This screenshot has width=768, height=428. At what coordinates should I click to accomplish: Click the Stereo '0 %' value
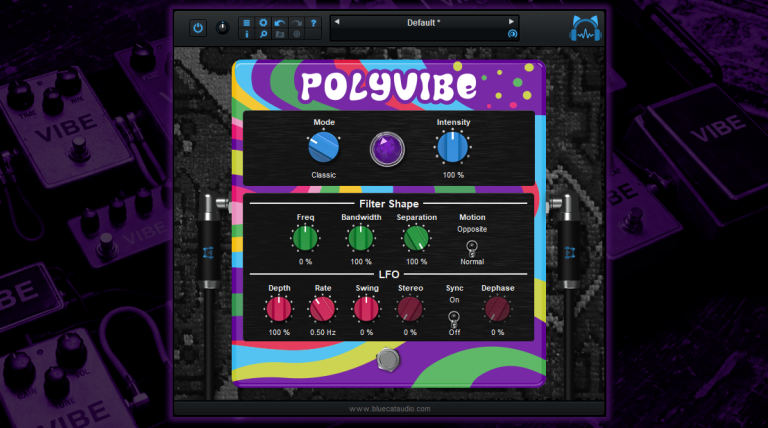[410, 333]
